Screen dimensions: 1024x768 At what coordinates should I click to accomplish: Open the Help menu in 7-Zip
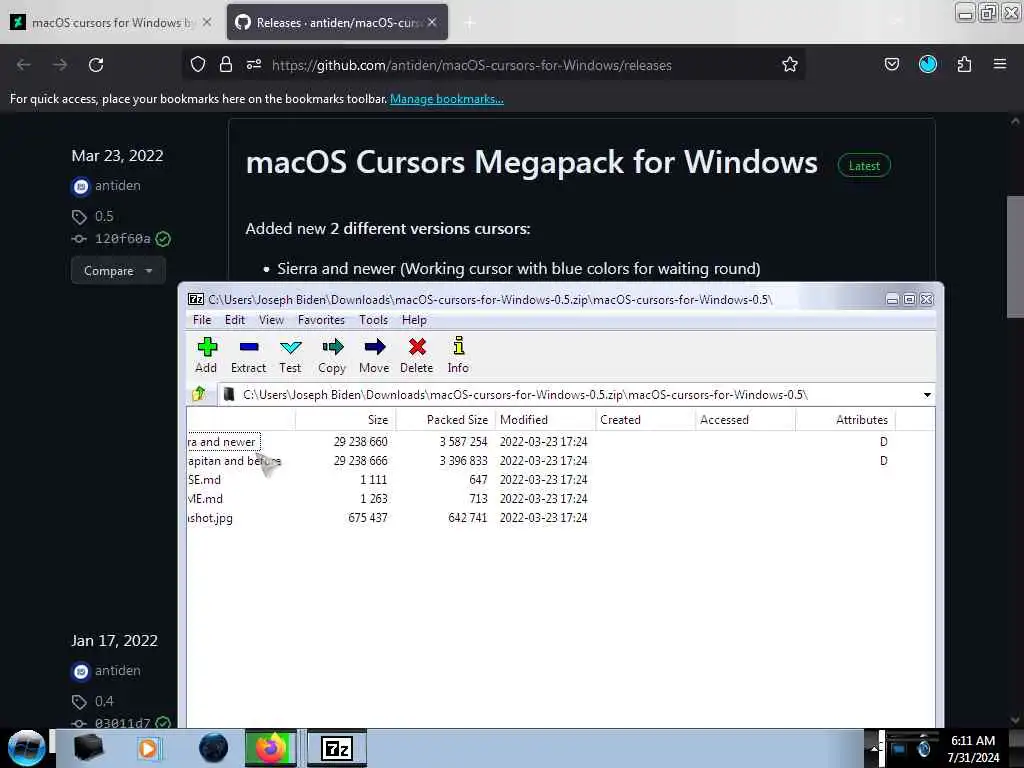(x=414, y=320)
